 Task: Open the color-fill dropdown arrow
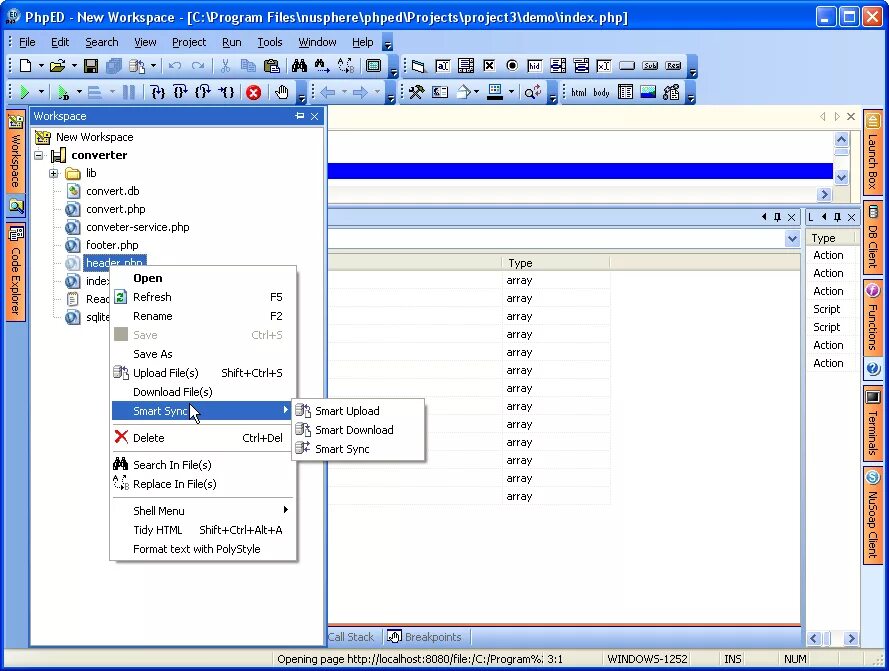point(511,92)
